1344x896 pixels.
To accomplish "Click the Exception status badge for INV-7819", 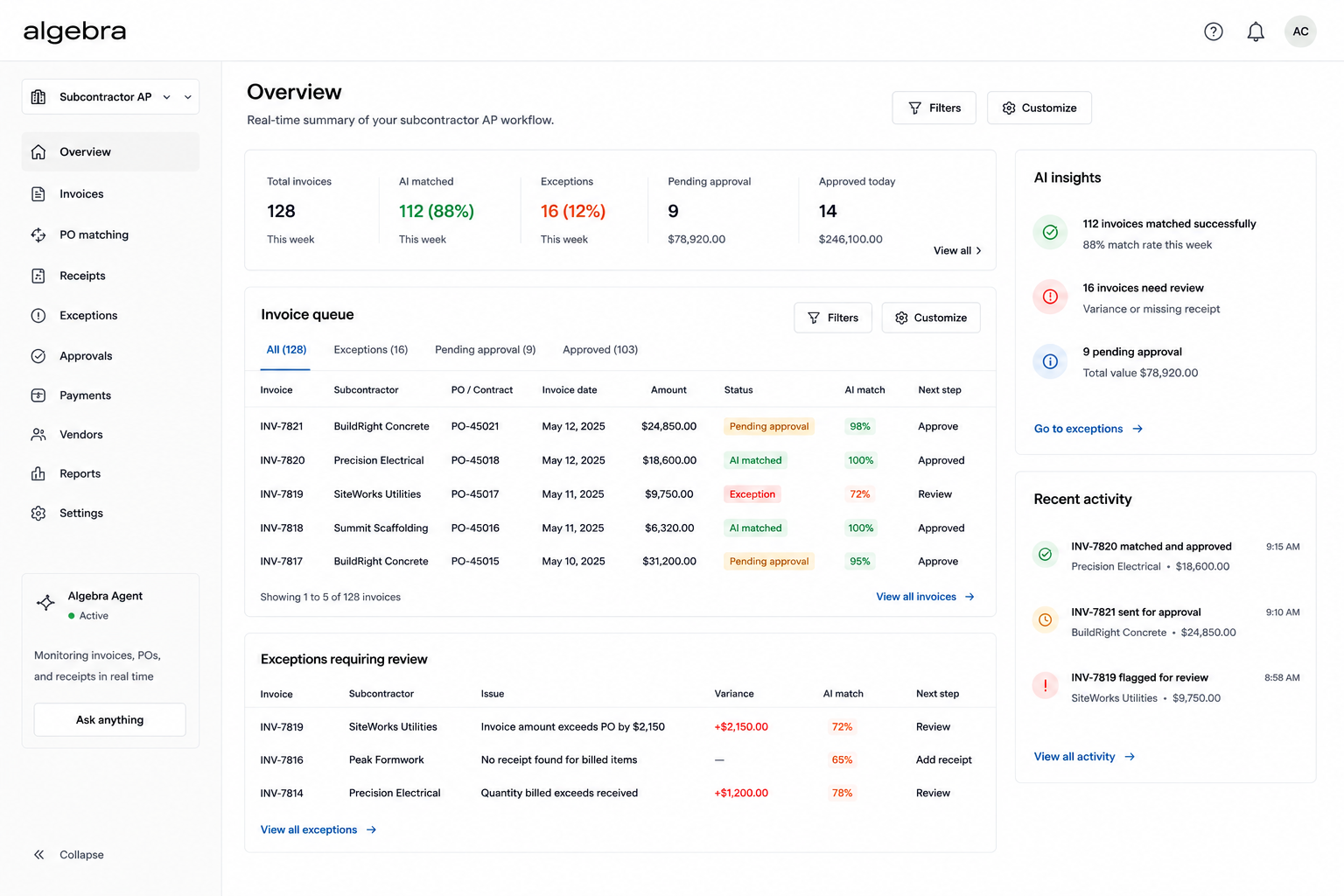I will (752, 494).
